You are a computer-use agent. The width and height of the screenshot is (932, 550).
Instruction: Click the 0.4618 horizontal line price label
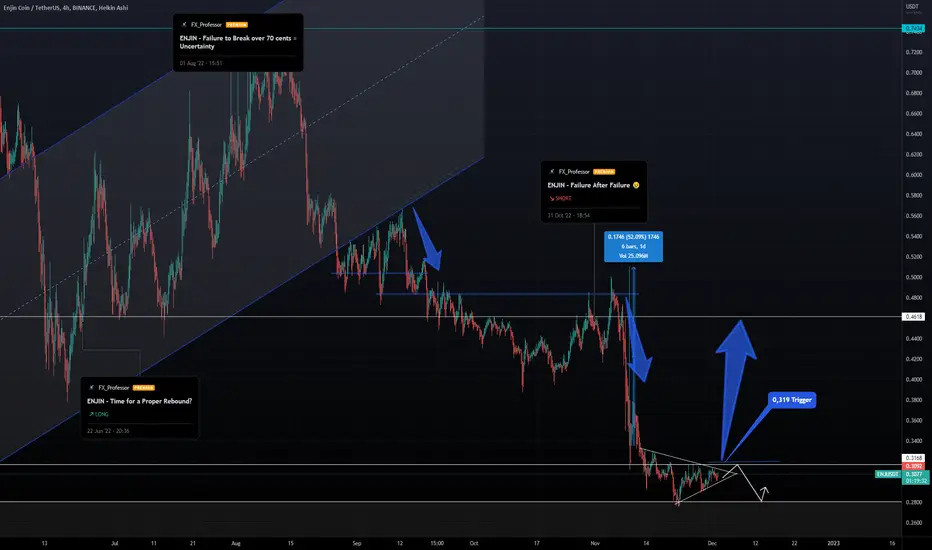(x=913, y=317)
